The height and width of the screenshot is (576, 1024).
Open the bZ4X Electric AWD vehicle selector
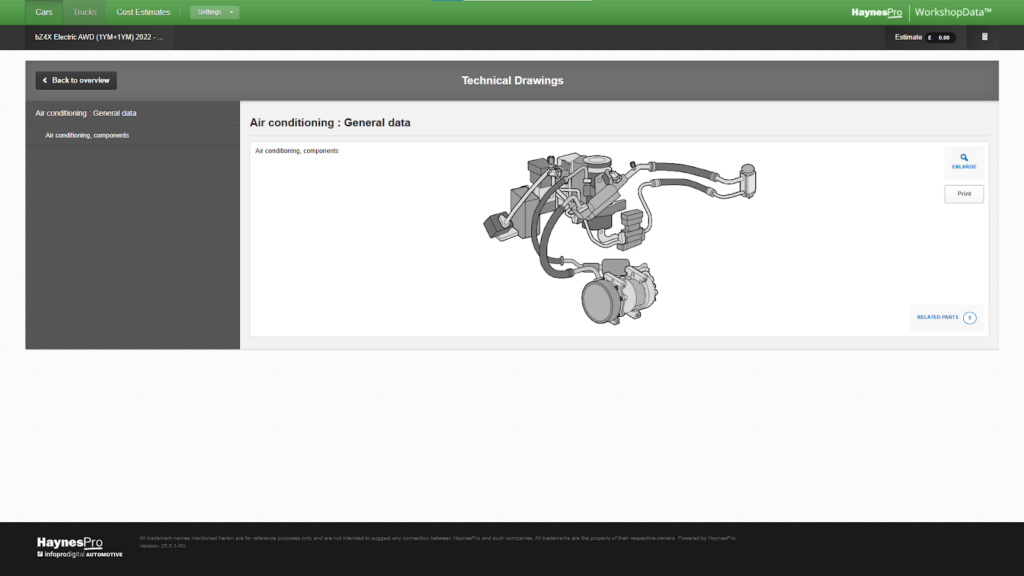click(x=97, y=37)
